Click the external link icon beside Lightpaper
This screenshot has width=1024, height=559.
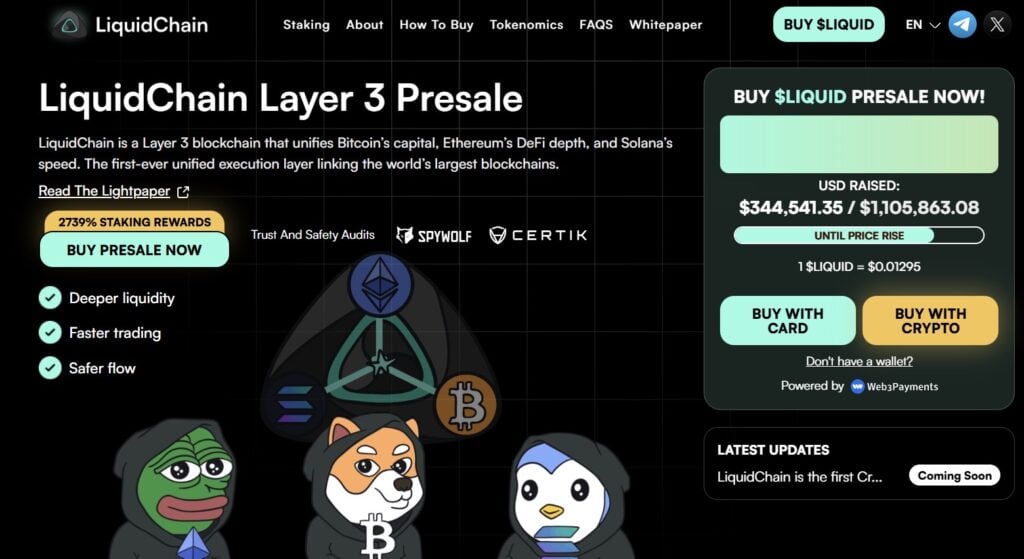[x=184, y=192]
